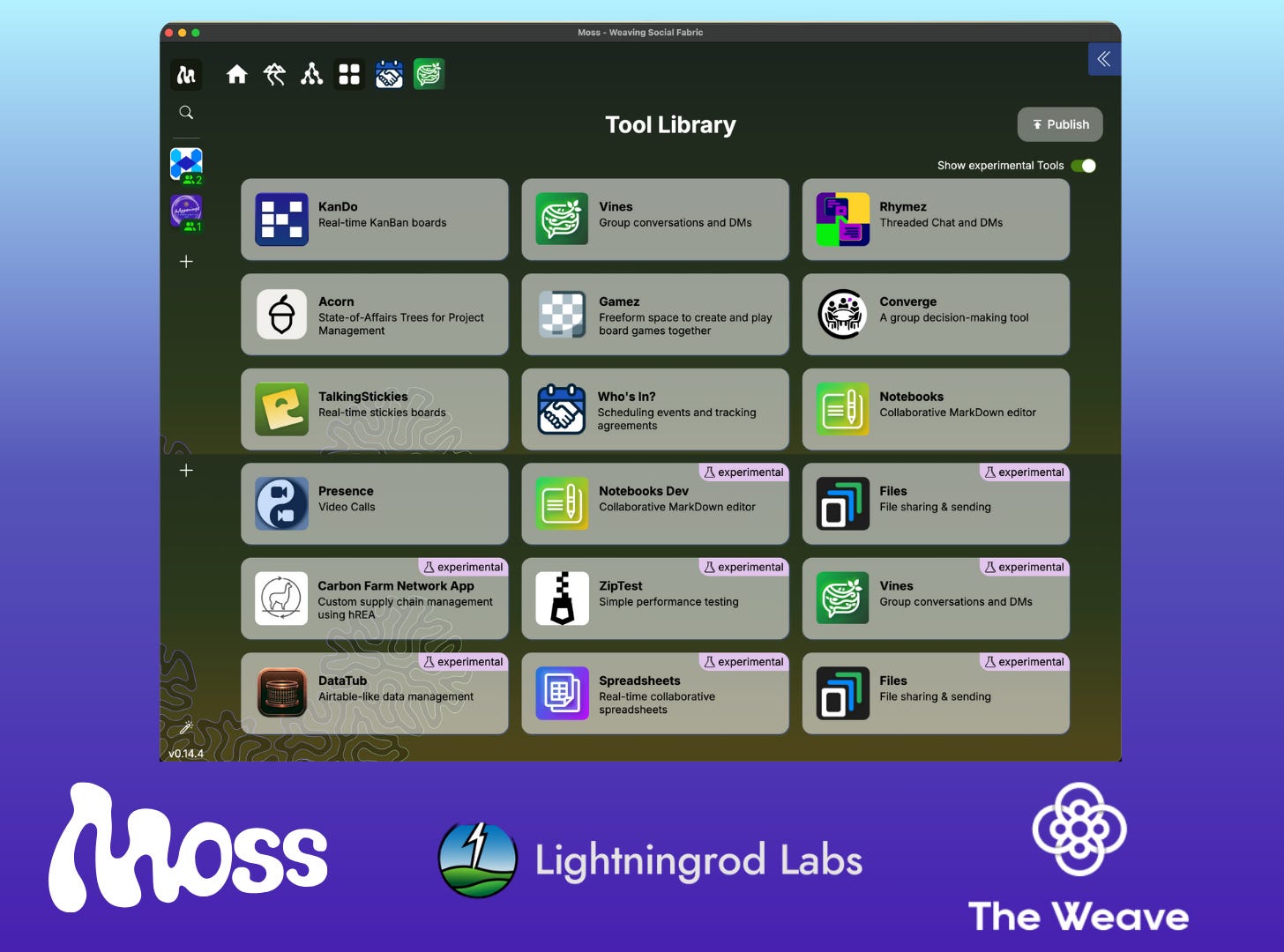The image size is (1284, 952).
Task: Toggle Show experimental Tools switch
Action: [1084, 166]
